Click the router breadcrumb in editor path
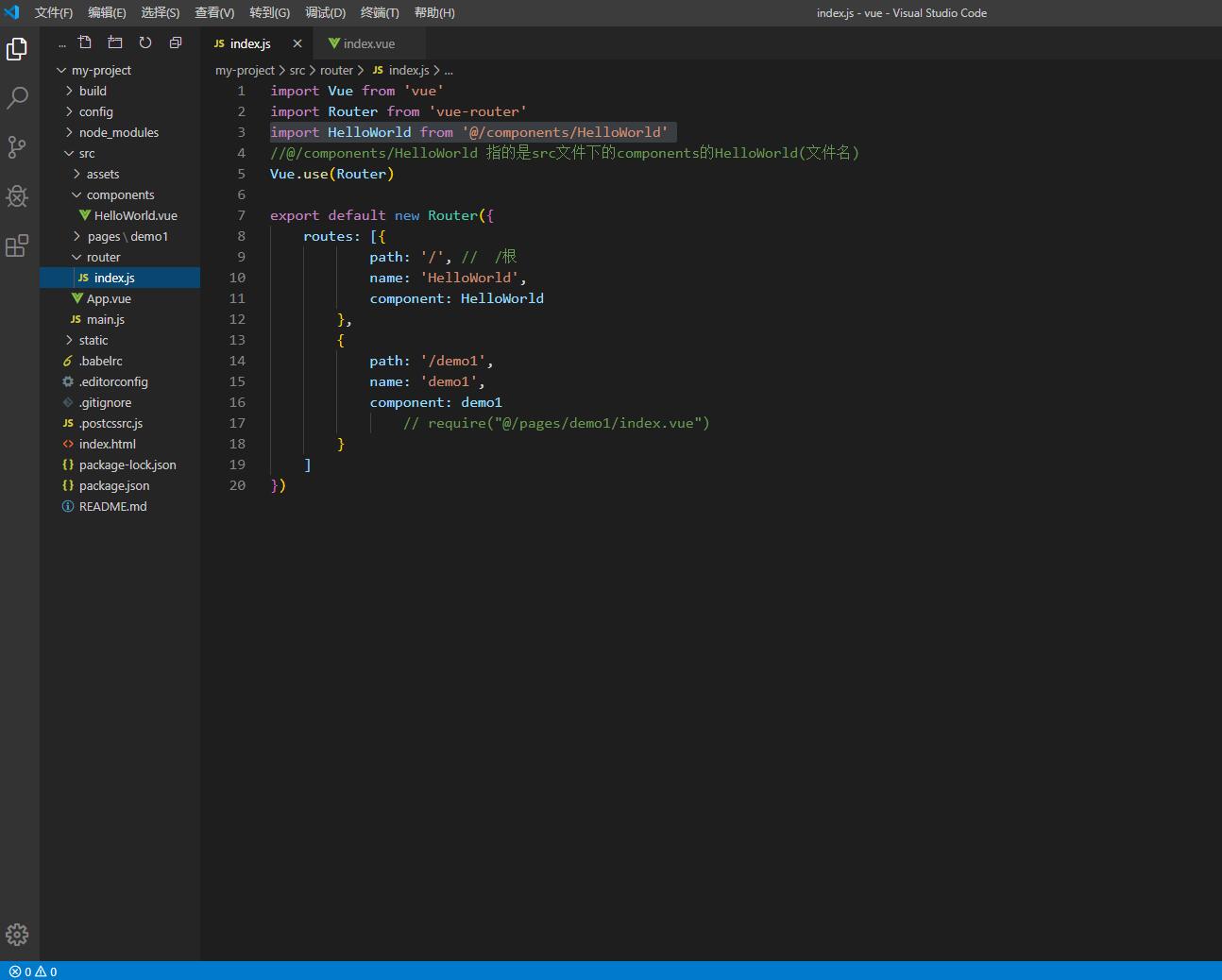Image resolution: width=1222 pixels, height=980 pixels. tap(336, 70)
